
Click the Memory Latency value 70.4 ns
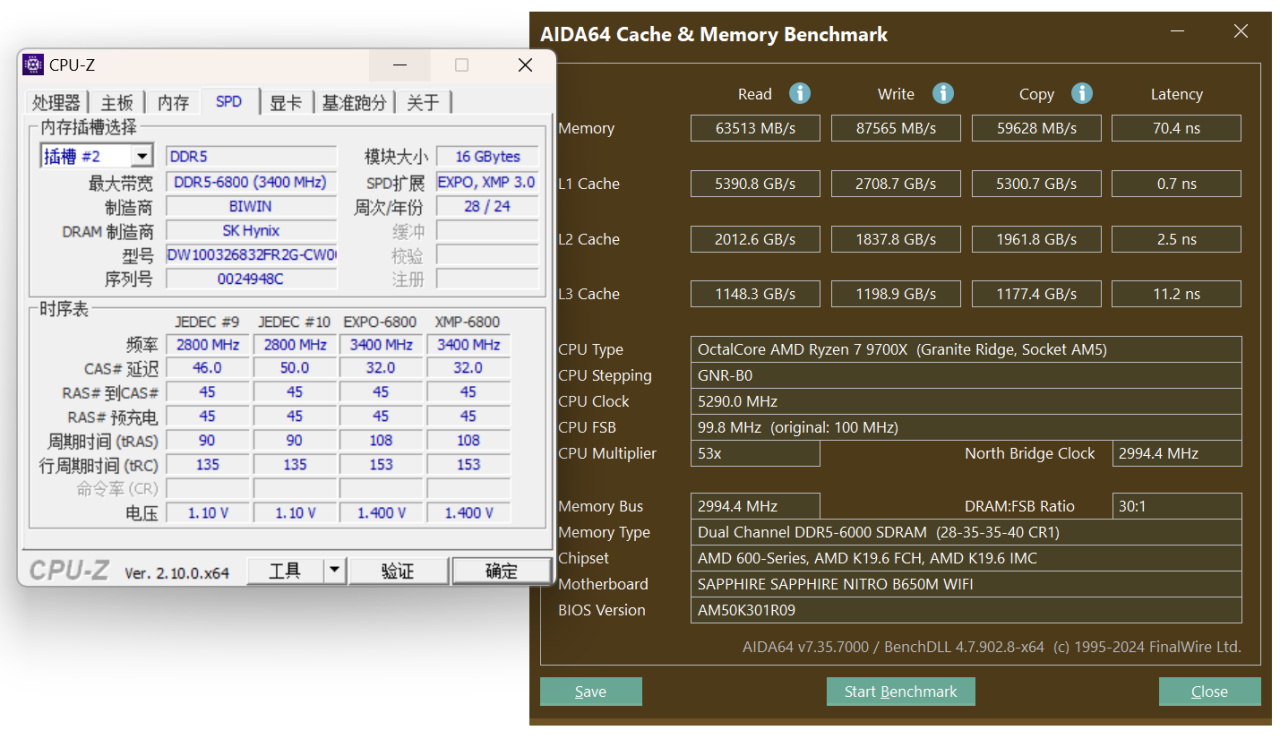click(1176, 128)
